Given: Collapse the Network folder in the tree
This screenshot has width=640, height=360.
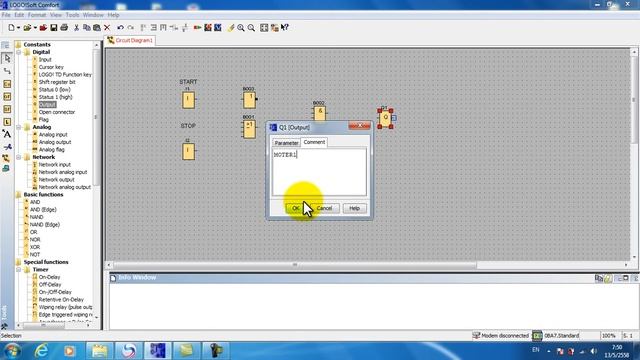Looking at the screenshot, I should tap(18, 157).
